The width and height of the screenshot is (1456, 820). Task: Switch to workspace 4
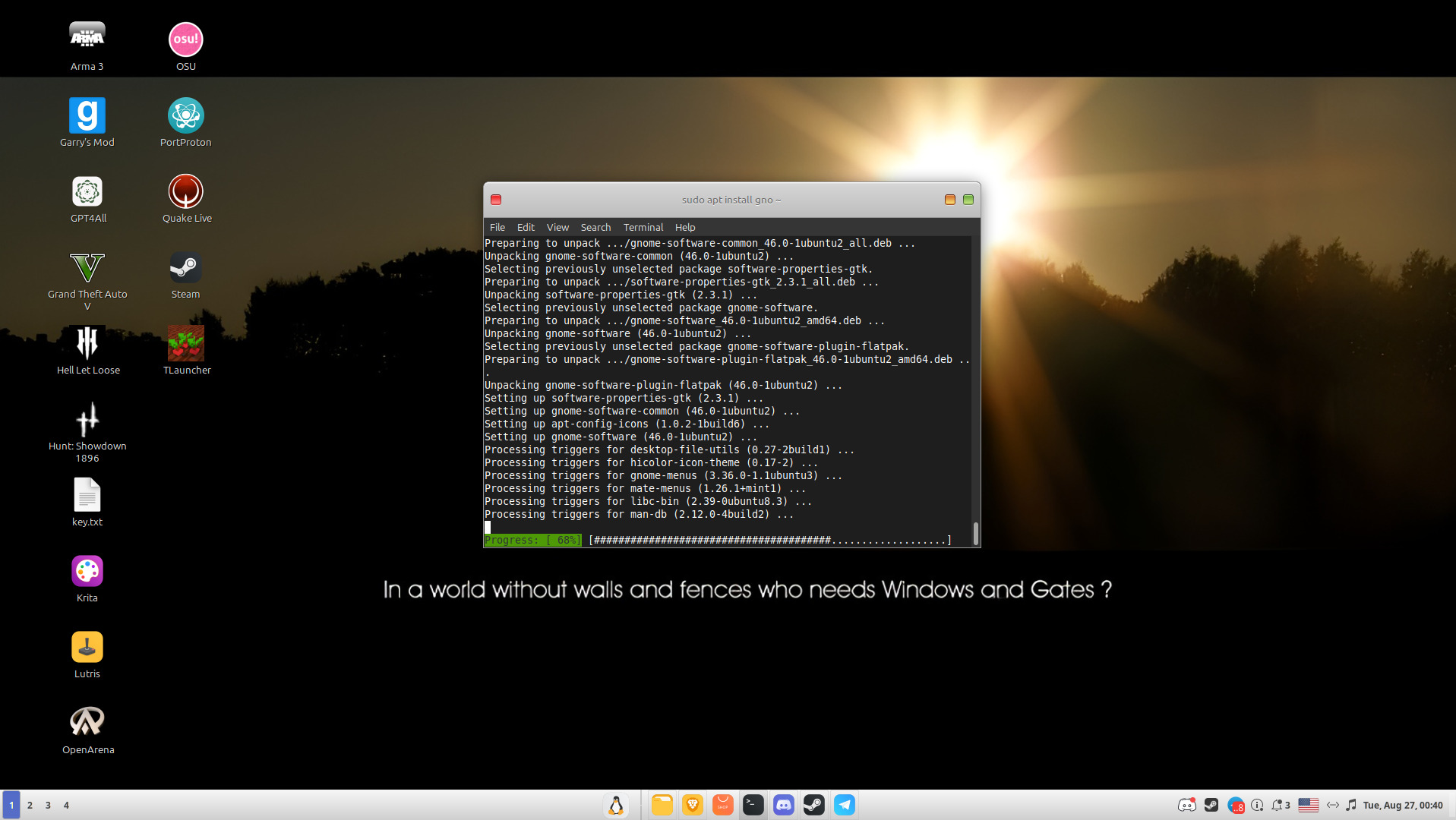pyautogui.click(x=66, y=805)
